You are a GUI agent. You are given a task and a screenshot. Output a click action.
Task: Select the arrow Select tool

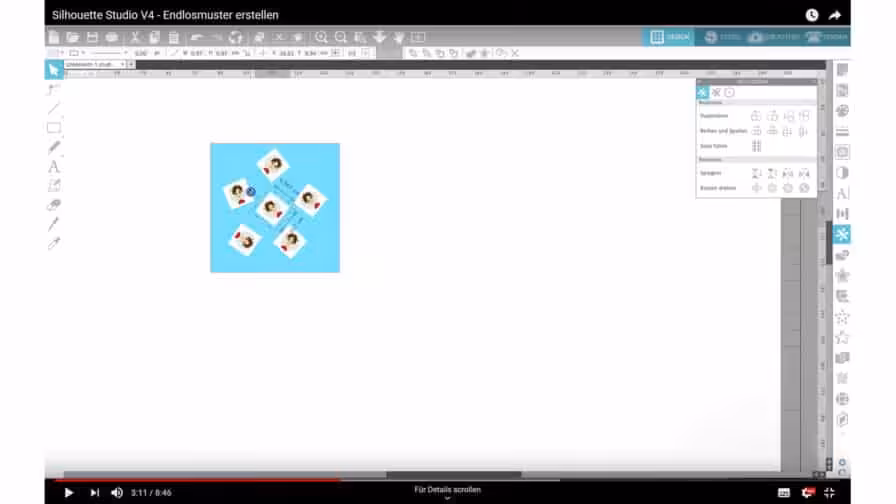[x=53, y=70]
